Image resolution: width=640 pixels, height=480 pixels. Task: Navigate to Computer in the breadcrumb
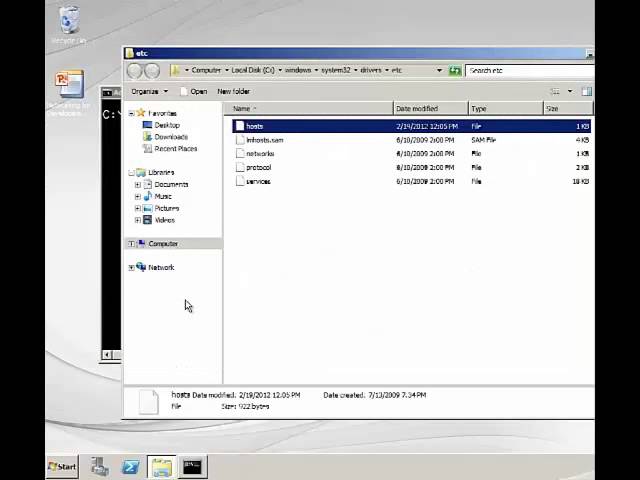206,70
